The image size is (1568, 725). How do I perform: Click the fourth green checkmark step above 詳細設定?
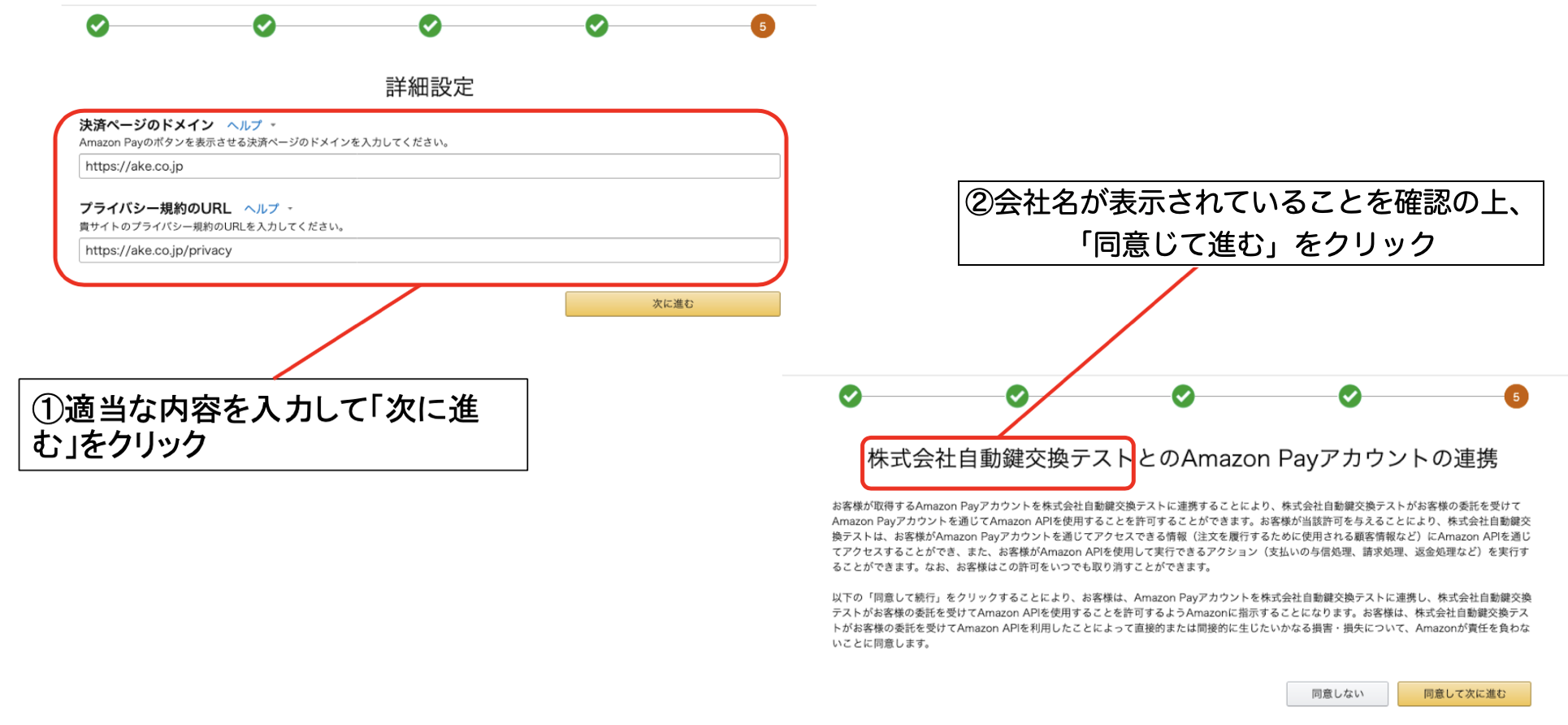(597, 26)
